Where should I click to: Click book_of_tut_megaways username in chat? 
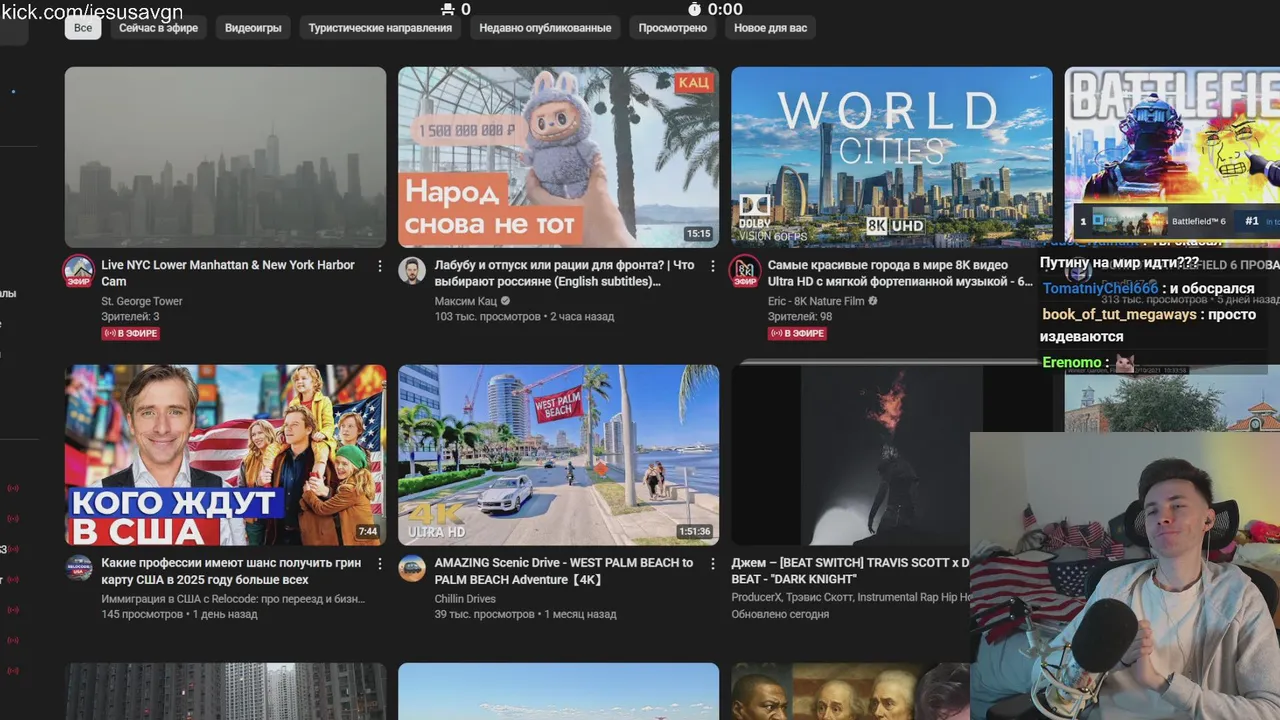pyautogui.click(x=1119, y=314)
